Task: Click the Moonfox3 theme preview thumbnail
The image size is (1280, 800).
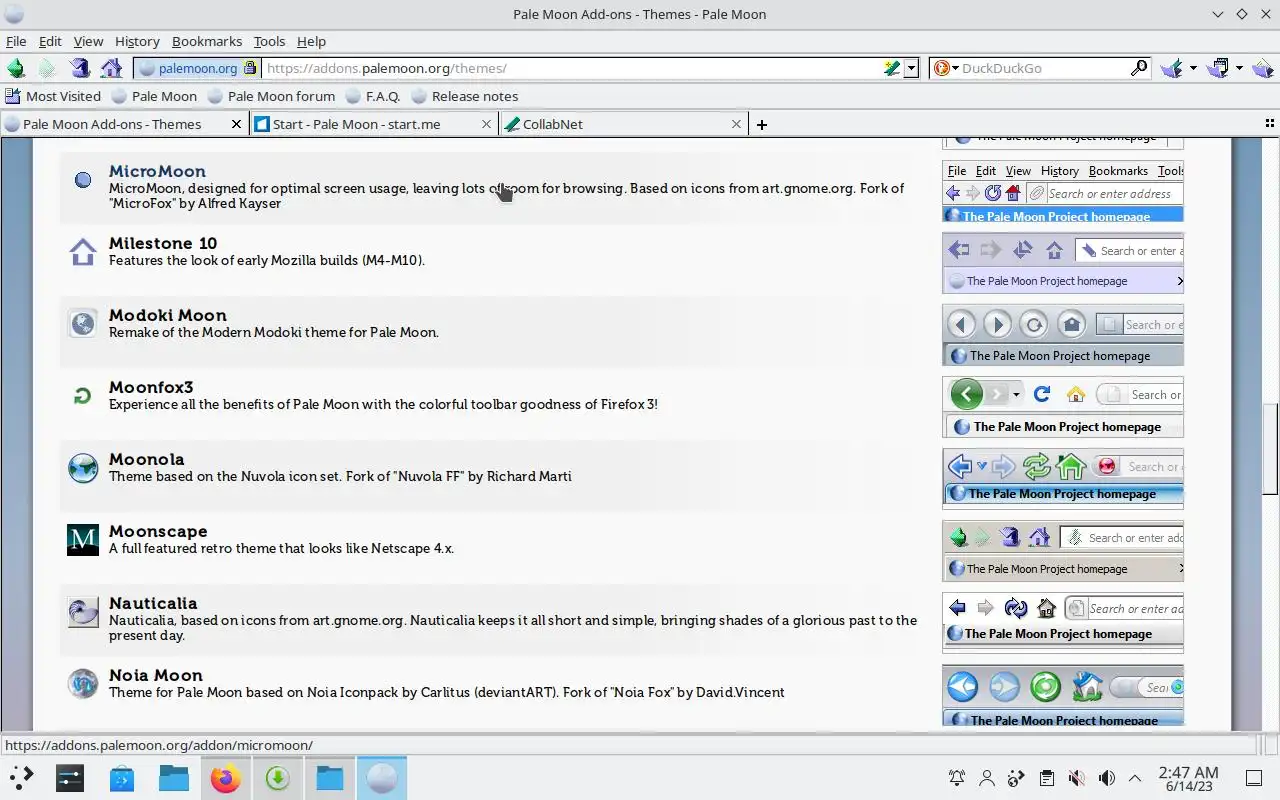Action: pyautogui.click(x=1063, y=407)
